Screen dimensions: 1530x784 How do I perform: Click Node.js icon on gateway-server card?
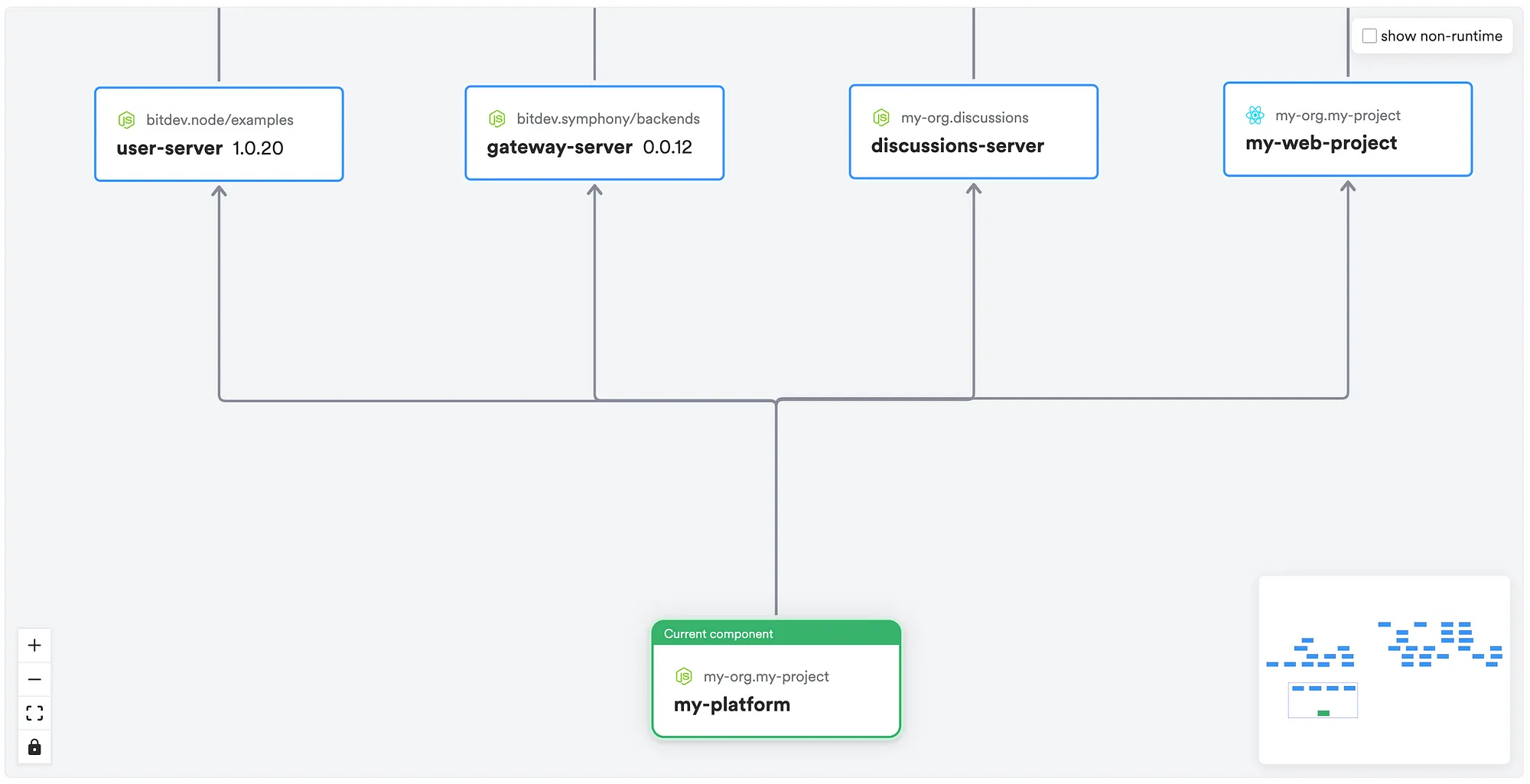tap(497, 119)
